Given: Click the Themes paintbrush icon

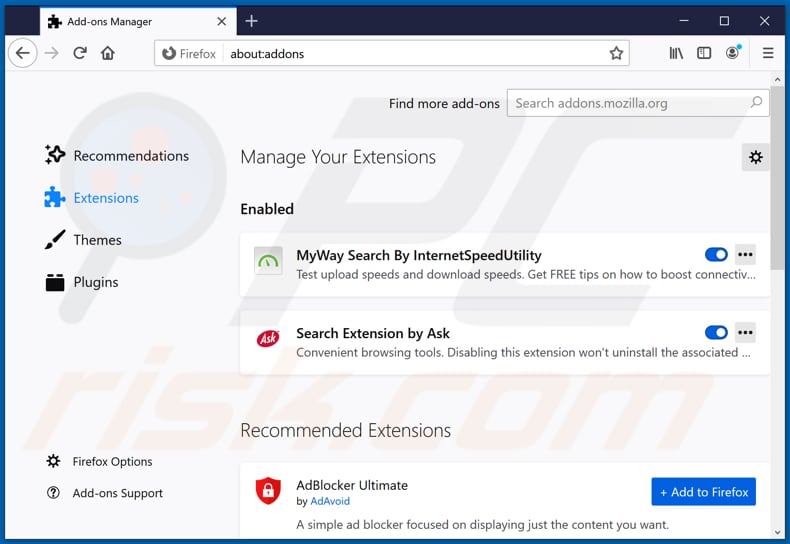Looking at the screenshot, I should click(54, 239).
